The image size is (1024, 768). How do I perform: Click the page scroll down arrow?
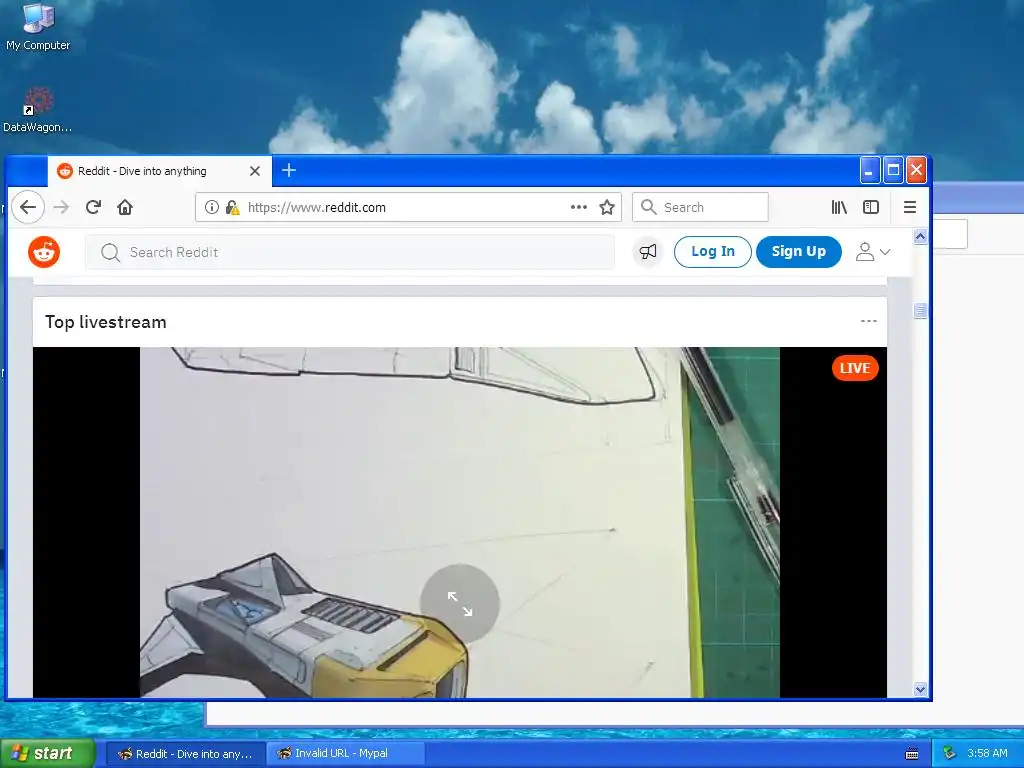point(920,690)
